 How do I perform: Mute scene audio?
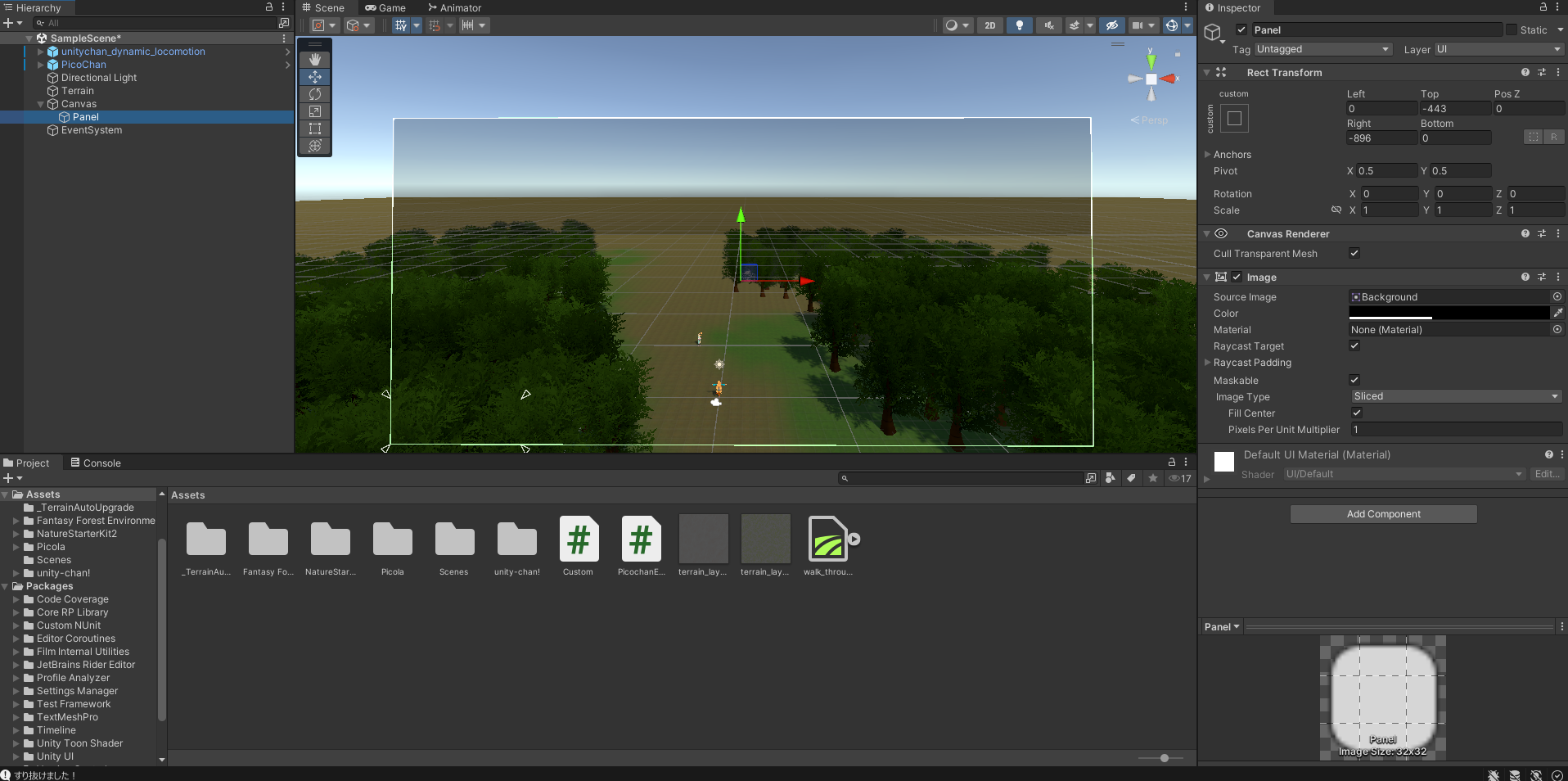click(1048, 25)
